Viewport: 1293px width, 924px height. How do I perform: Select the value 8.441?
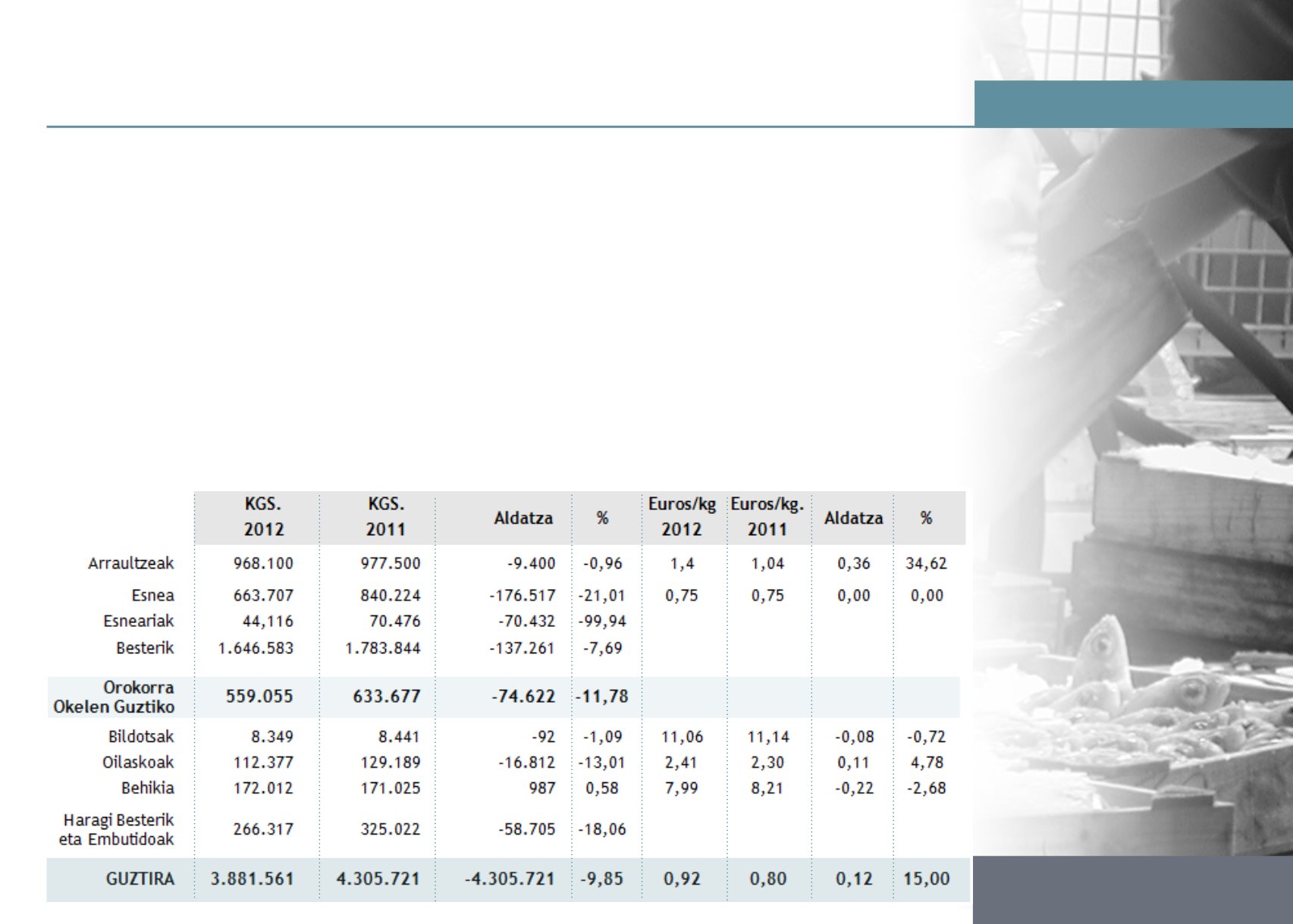pos(399,736)
